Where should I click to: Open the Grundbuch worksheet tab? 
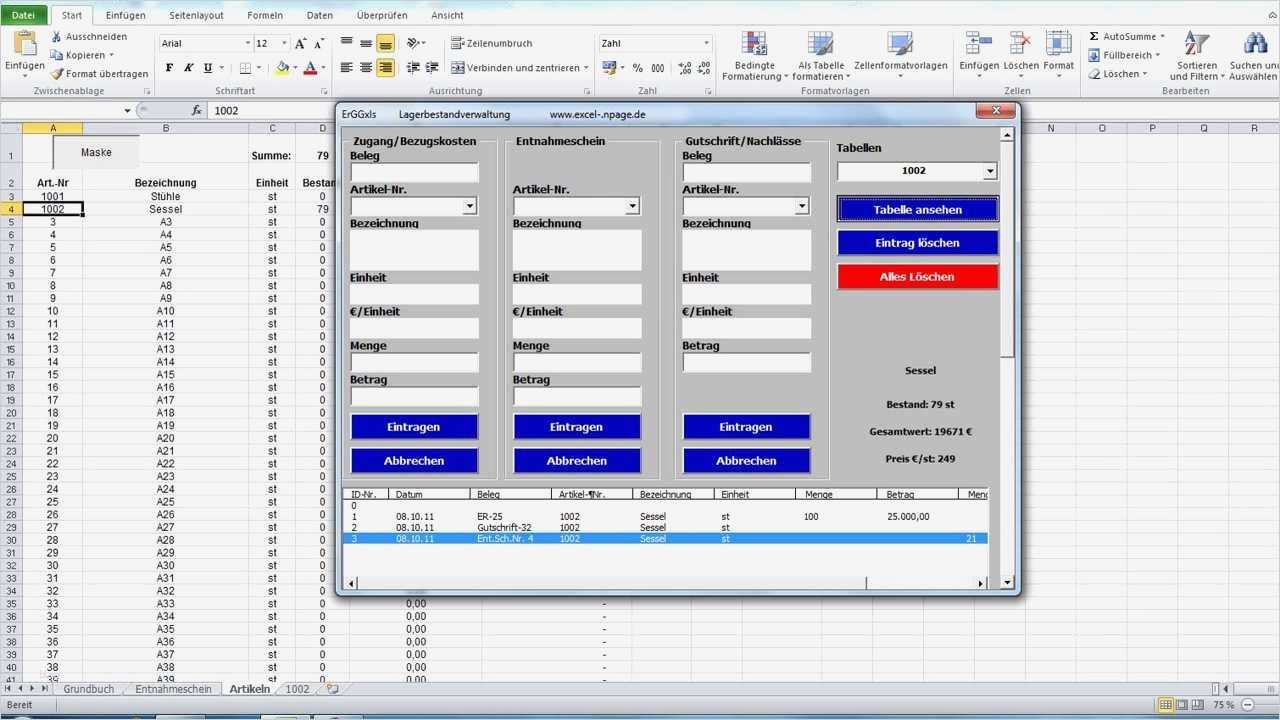point(89,689)
